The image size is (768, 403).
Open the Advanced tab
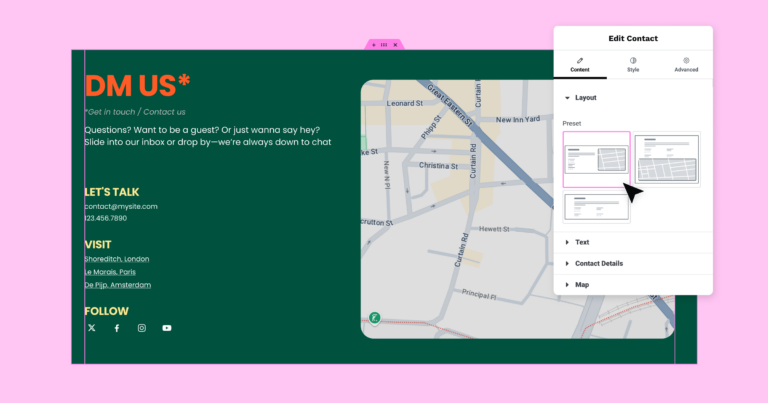click(686, 65)
